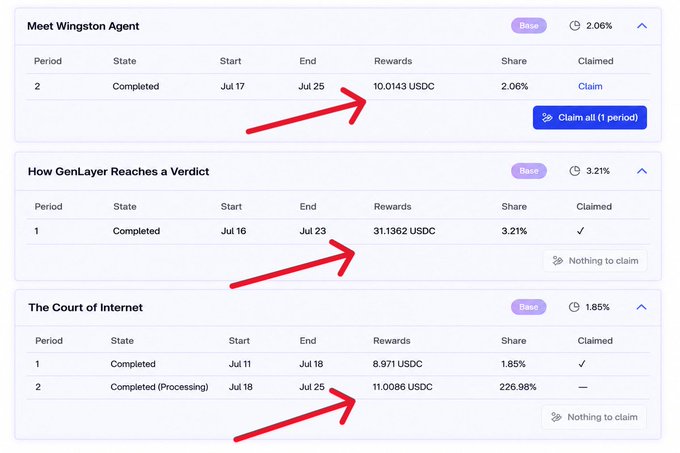Viewport: 680px width, 453px height.
Task: Click The Court of Internet title
Action: pos(85,308)
